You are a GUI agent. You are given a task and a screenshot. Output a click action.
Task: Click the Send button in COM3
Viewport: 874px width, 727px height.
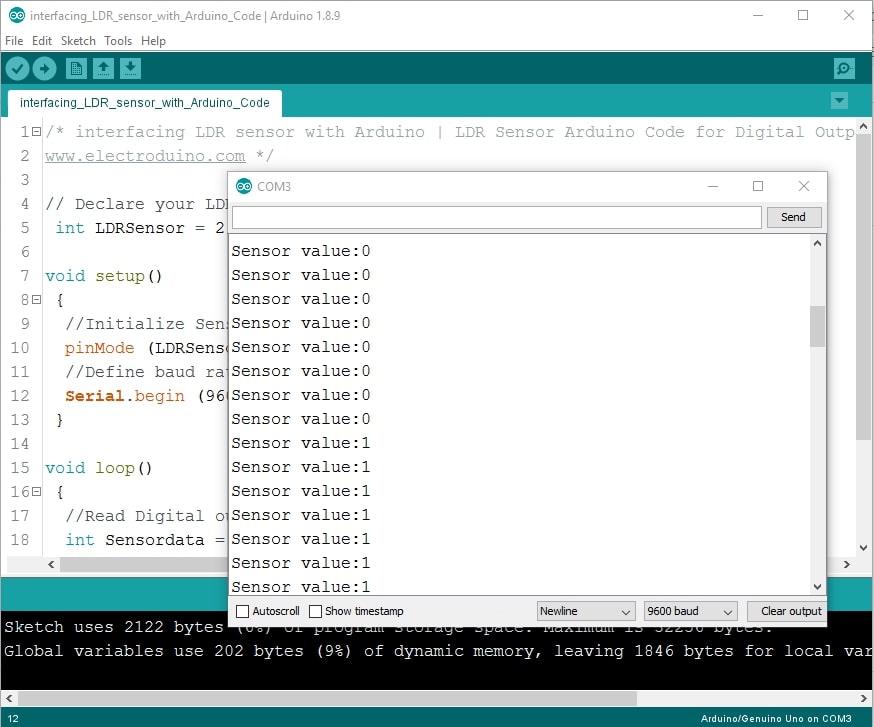click(x=794, y=217)
